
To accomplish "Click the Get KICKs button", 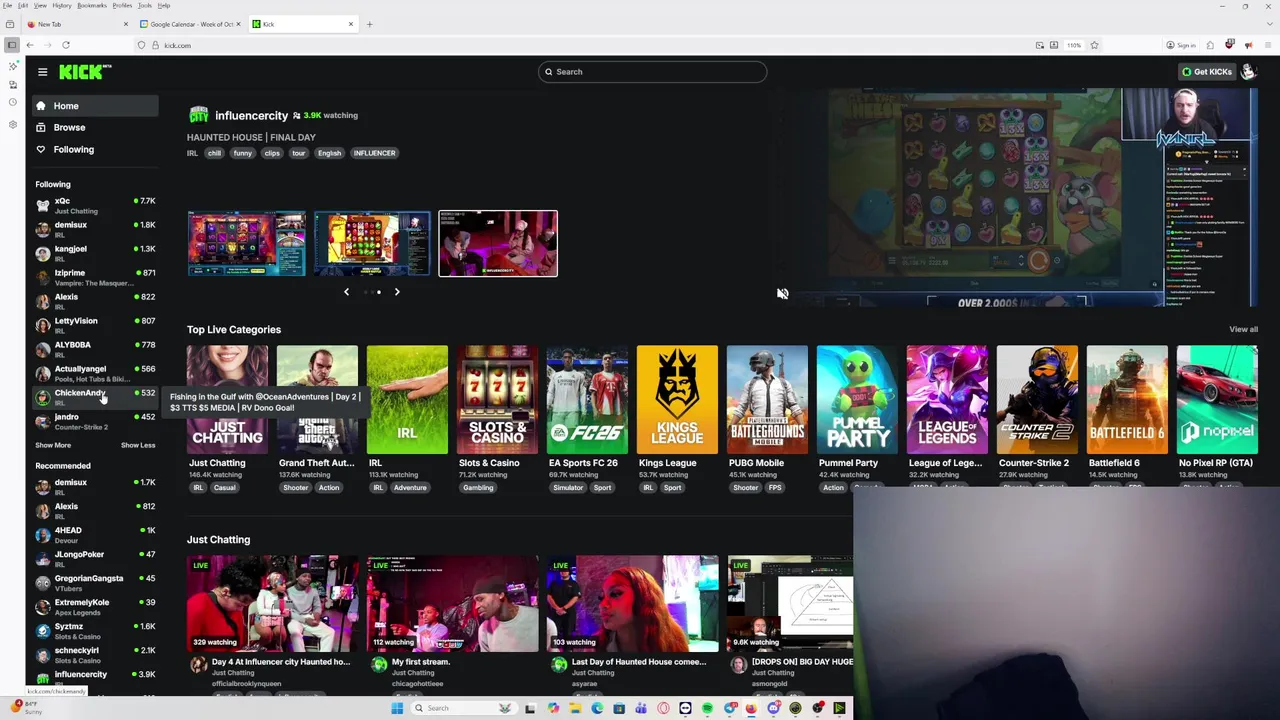I will point(1207,72).
